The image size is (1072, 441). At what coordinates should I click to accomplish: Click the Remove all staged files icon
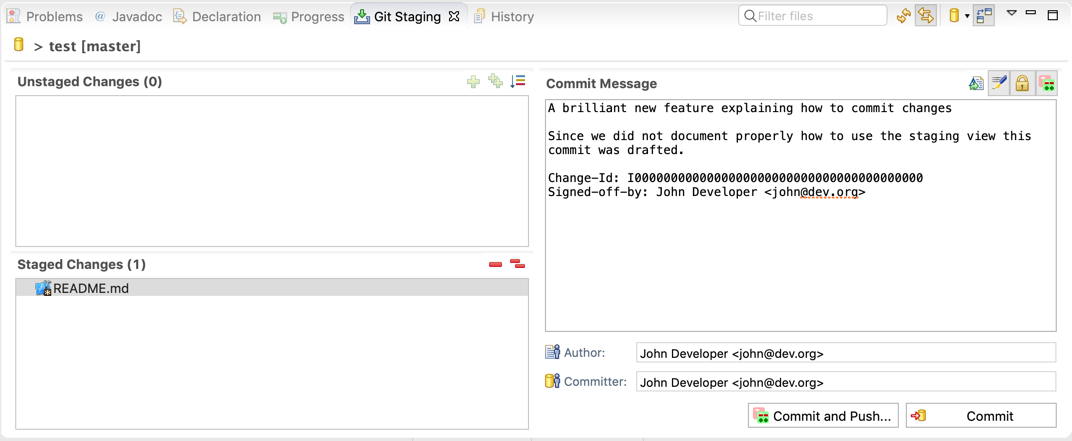518,264
